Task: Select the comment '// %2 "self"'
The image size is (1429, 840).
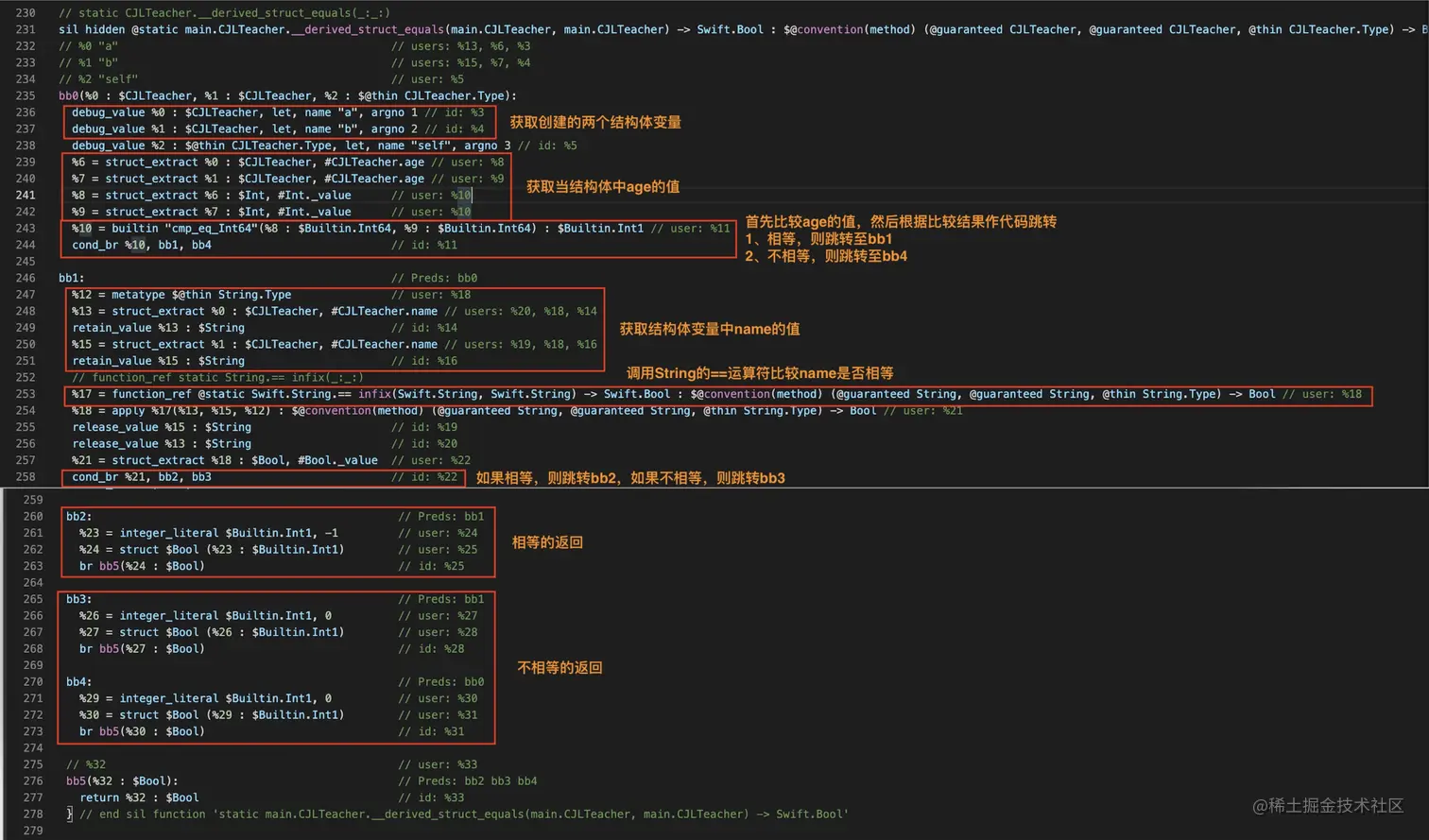Action: 98,79
